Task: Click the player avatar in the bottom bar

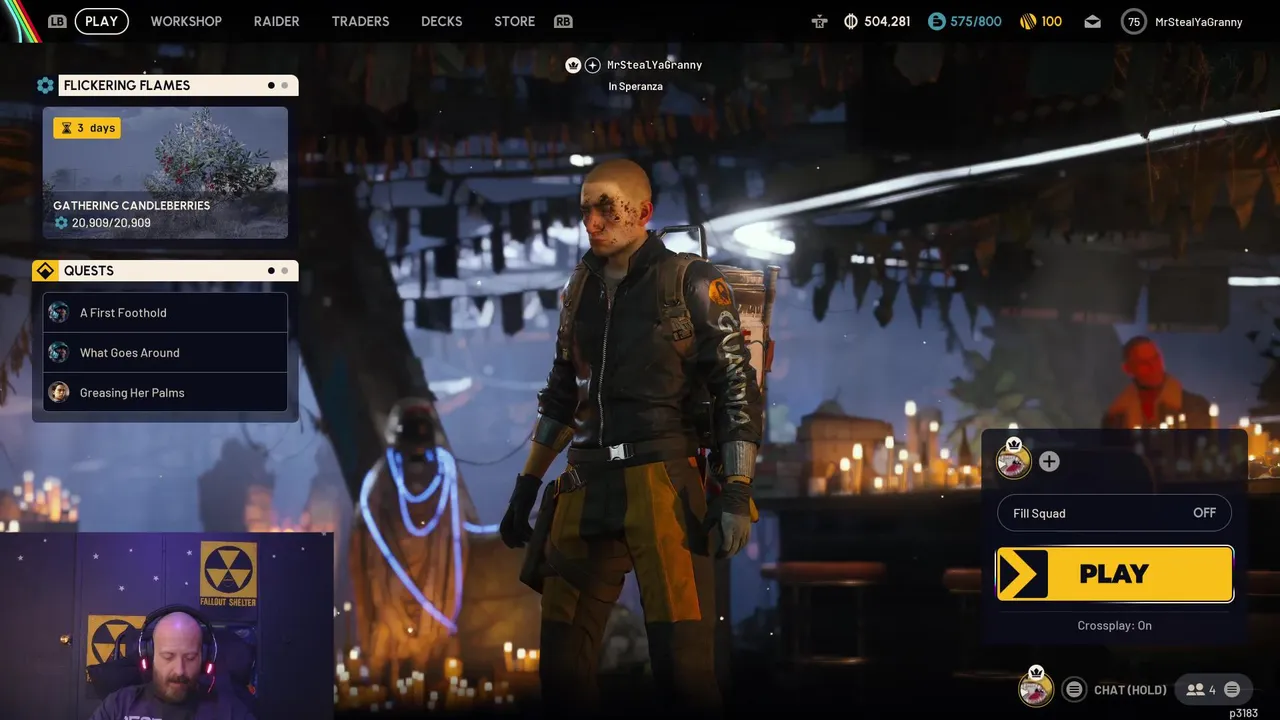Action: tap(1036, 689)
